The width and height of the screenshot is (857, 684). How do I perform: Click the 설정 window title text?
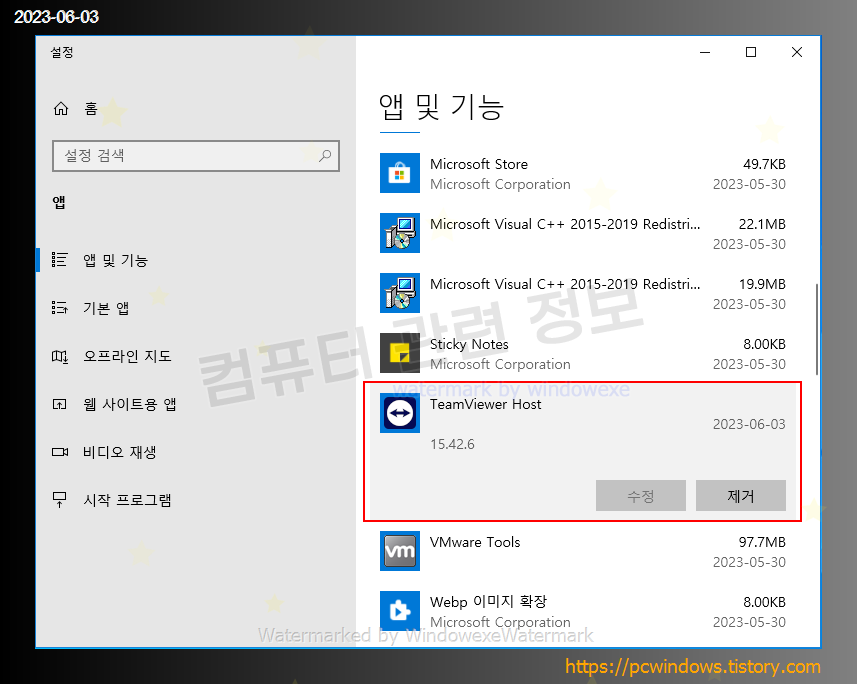pos(62,52)
